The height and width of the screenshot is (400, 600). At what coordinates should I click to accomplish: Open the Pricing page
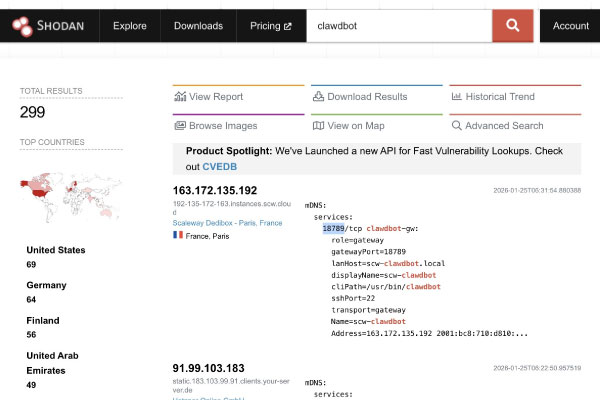point(271,26)
